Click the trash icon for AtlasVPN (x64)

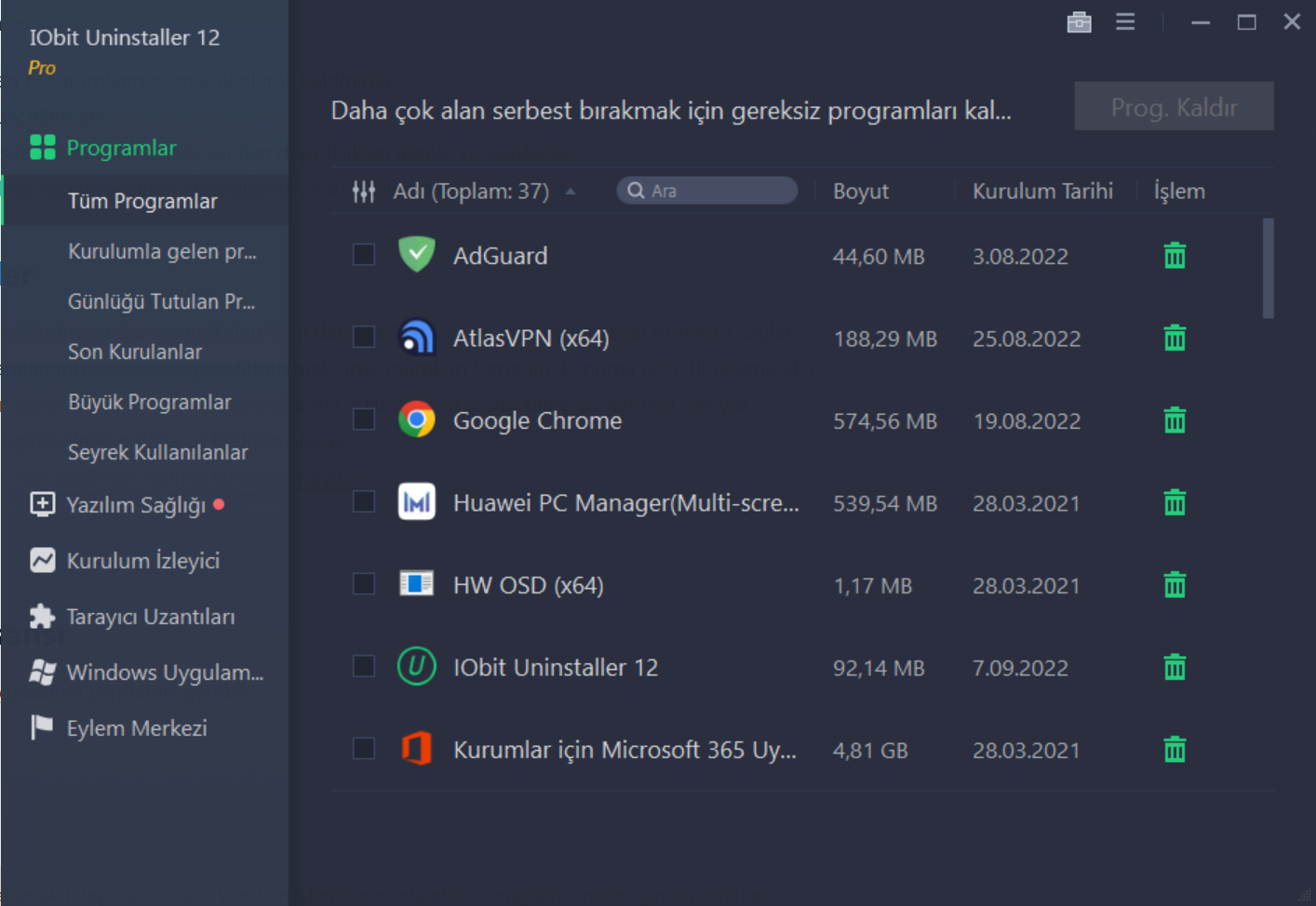(1175, 338)
